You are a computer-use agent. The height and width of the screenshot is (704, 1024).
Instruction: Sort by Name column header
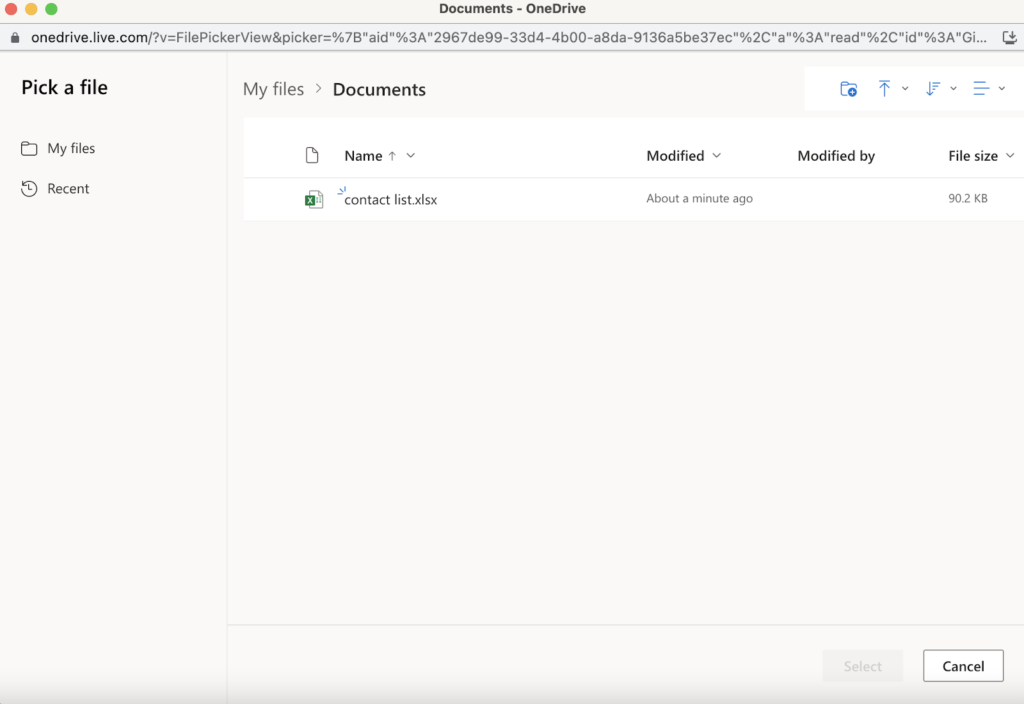tap(363, 155)
